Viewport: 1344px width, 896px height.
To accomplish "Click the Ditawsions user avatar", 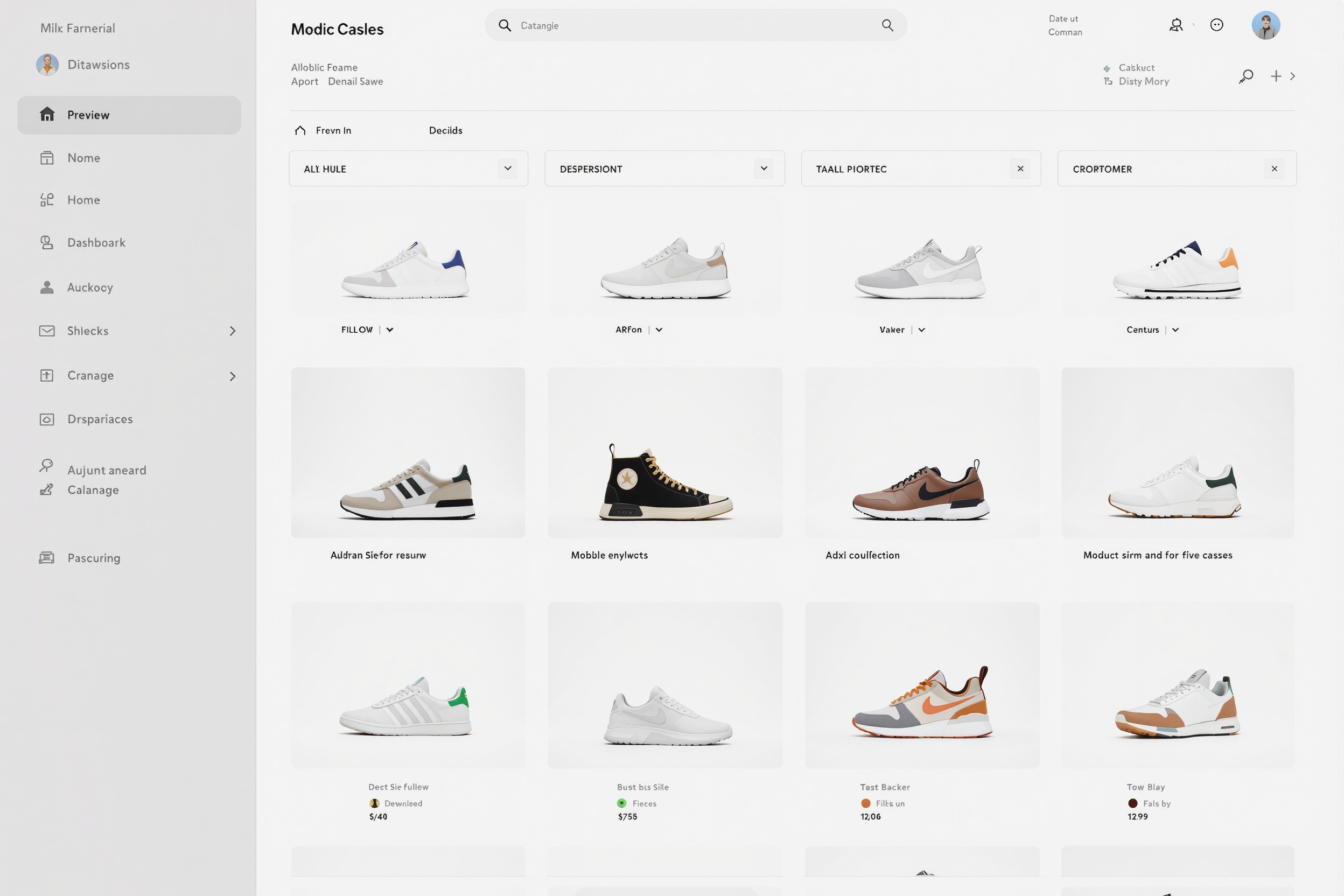I will tap(47, 65).
